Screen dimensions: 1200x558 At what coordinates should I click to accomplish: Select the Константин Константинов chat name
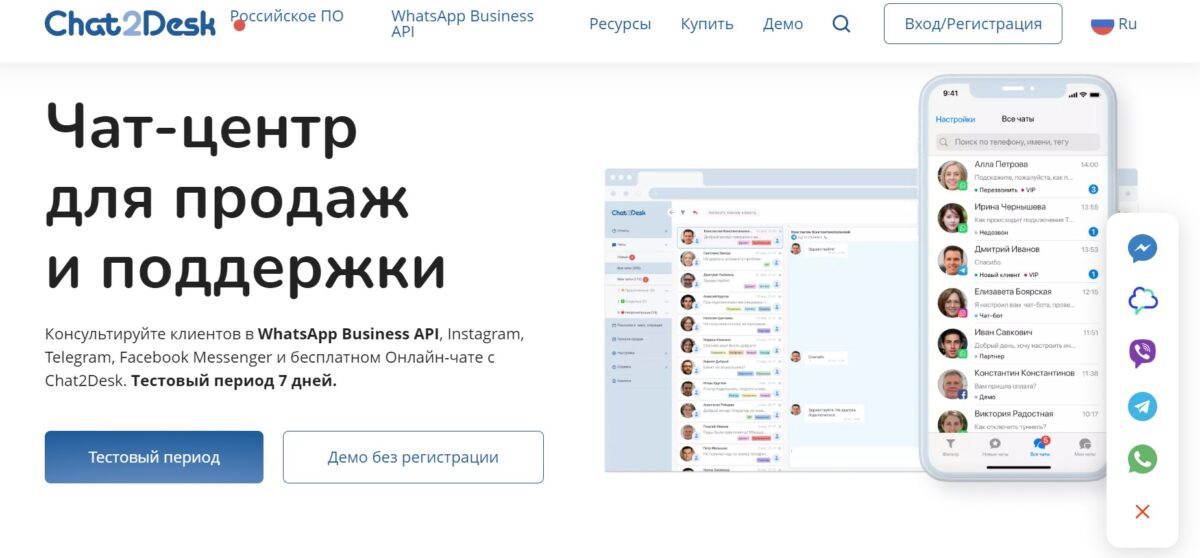click(x=1024, y=373)
